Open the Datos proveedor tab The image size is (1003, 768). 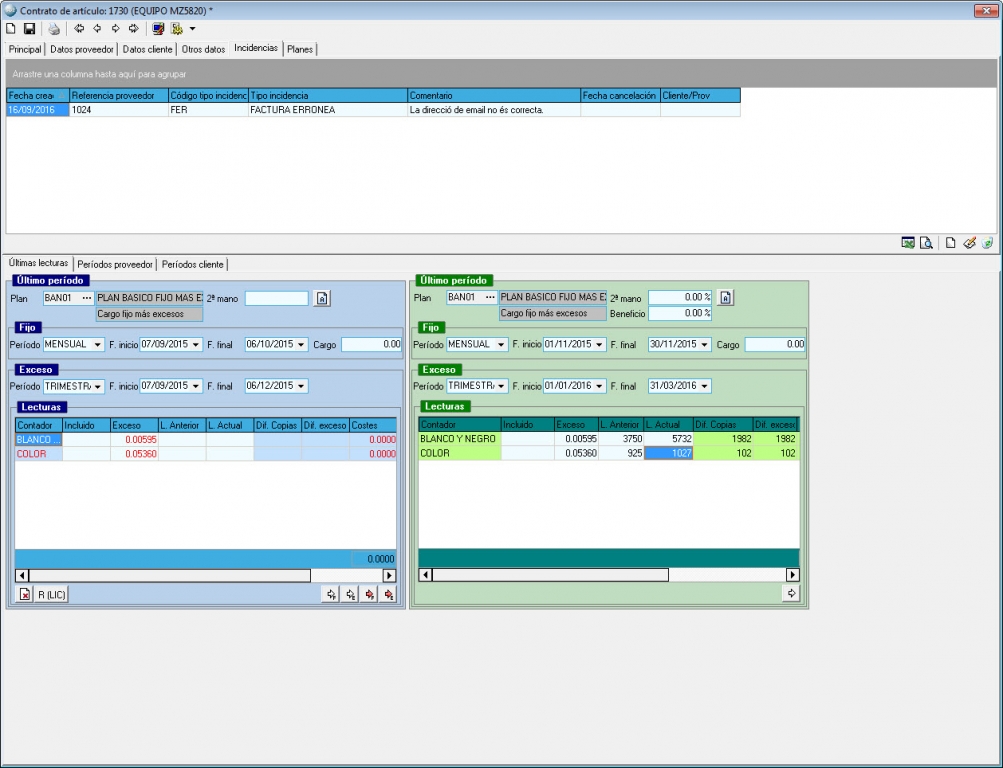click(82, 49)
